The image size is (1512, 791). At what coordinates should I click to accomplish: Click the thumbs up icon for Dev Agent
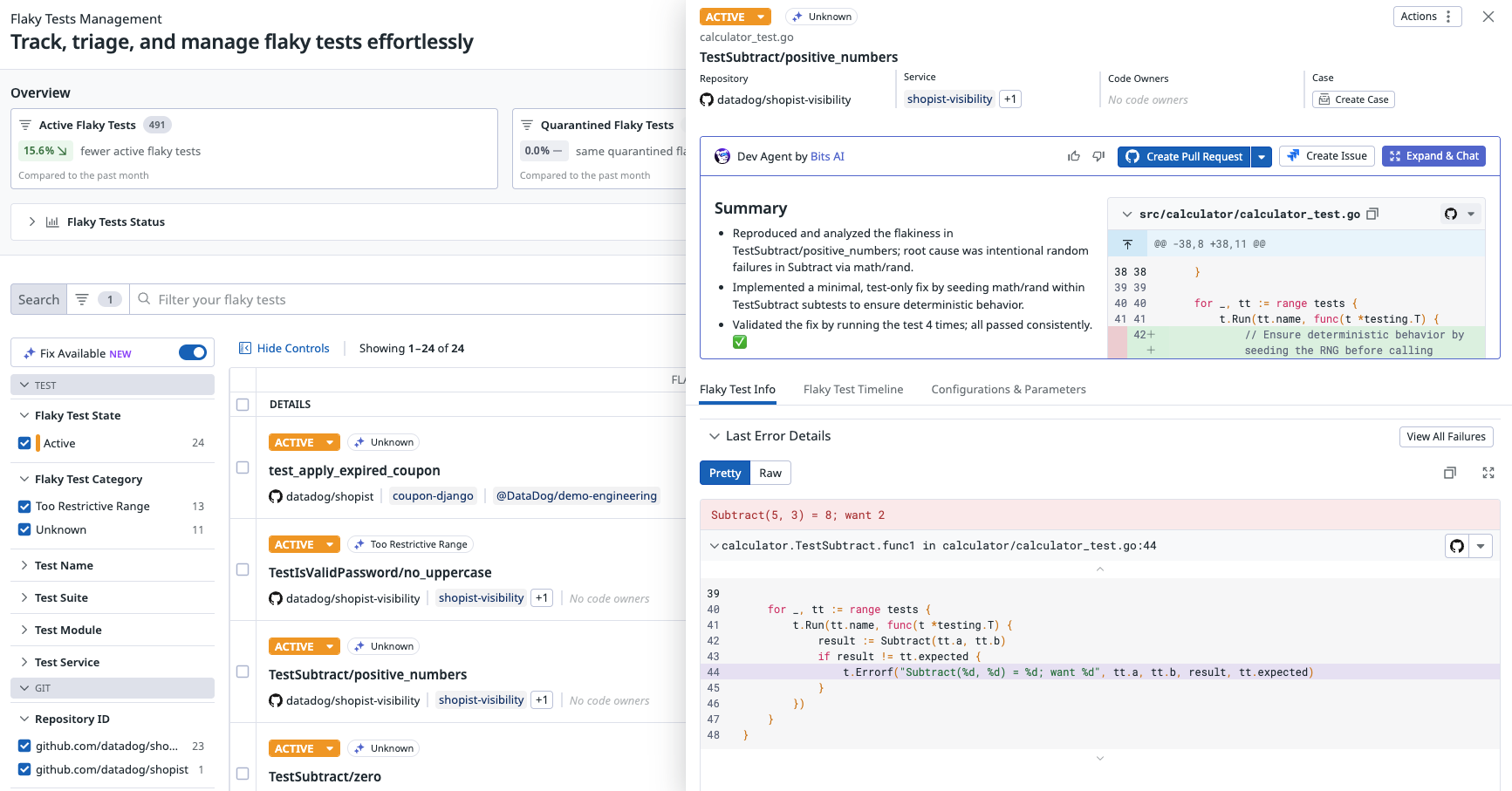point(1073,156)
